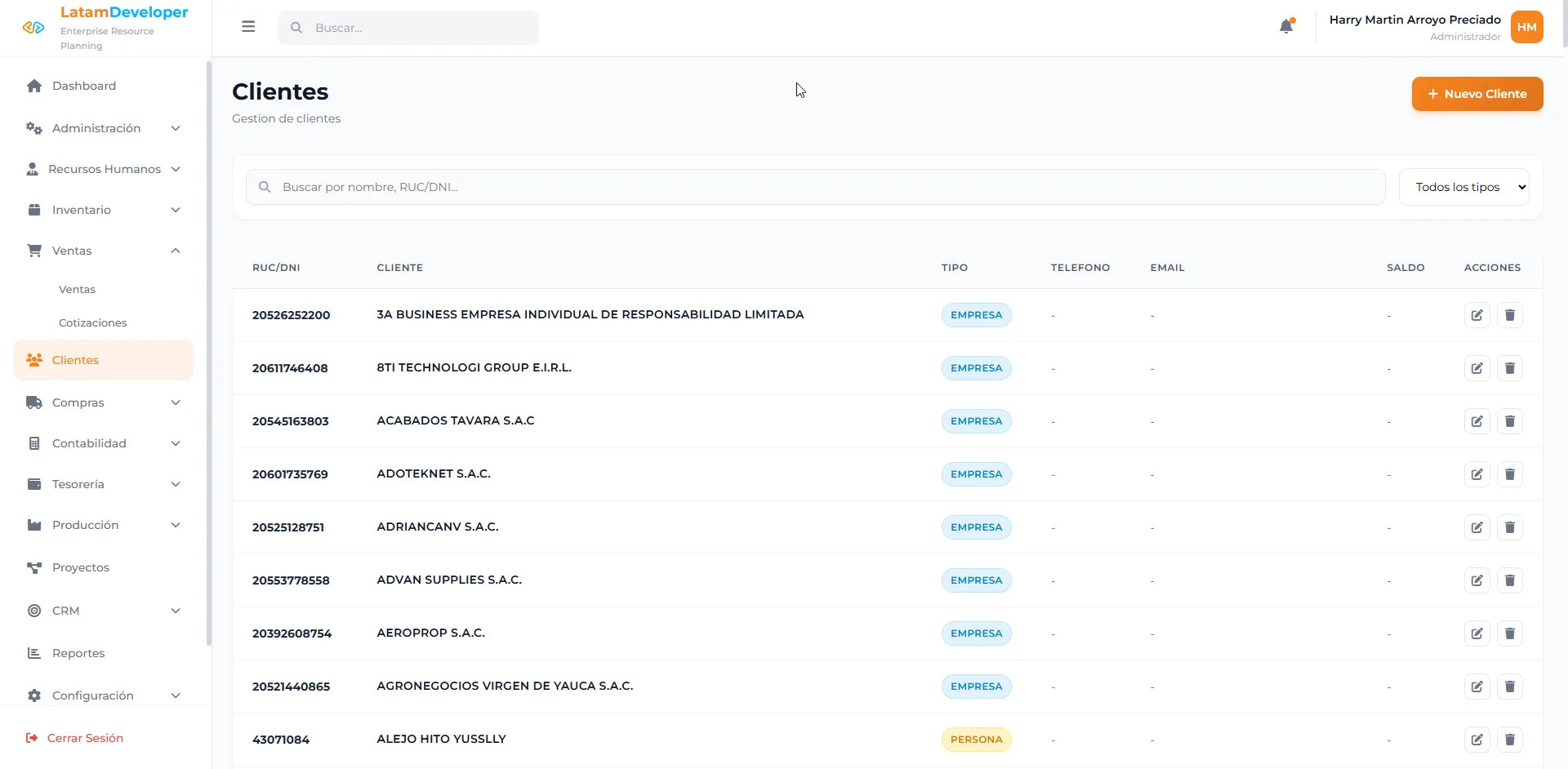This screenshot has width=1568, height=769.
Task: Collapse the Ventas menu section
Action: [x=103, y=251]
